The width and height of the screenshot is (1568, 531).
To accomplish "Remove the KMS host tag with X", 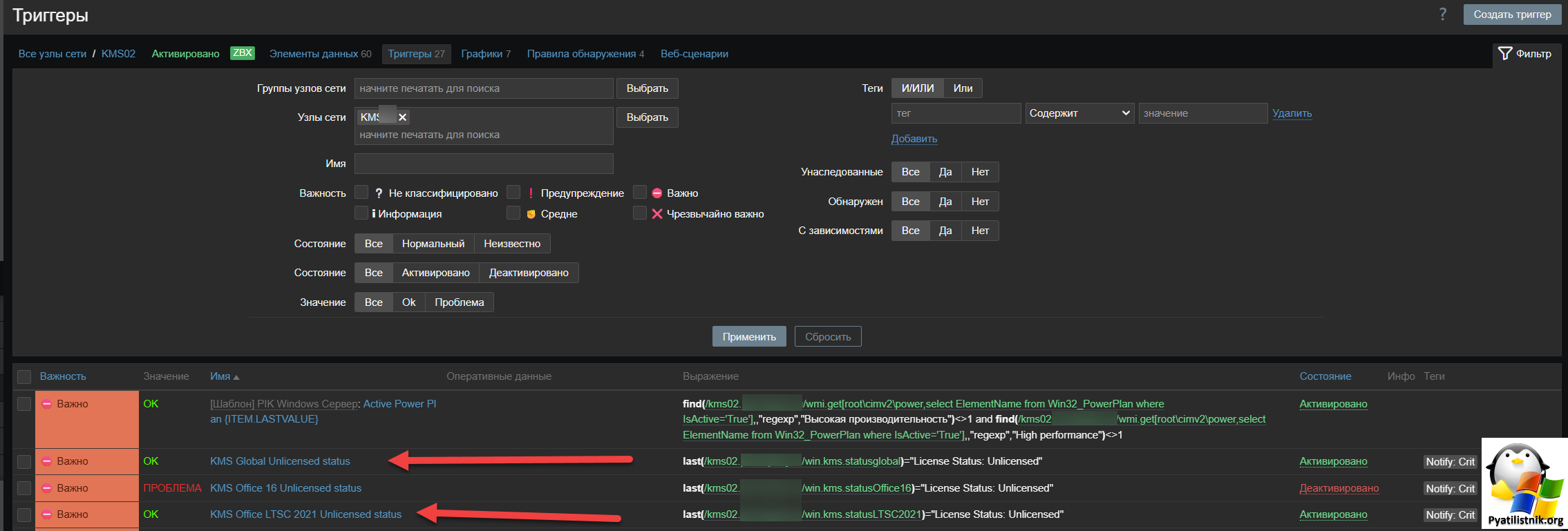I will click(402, 117).
